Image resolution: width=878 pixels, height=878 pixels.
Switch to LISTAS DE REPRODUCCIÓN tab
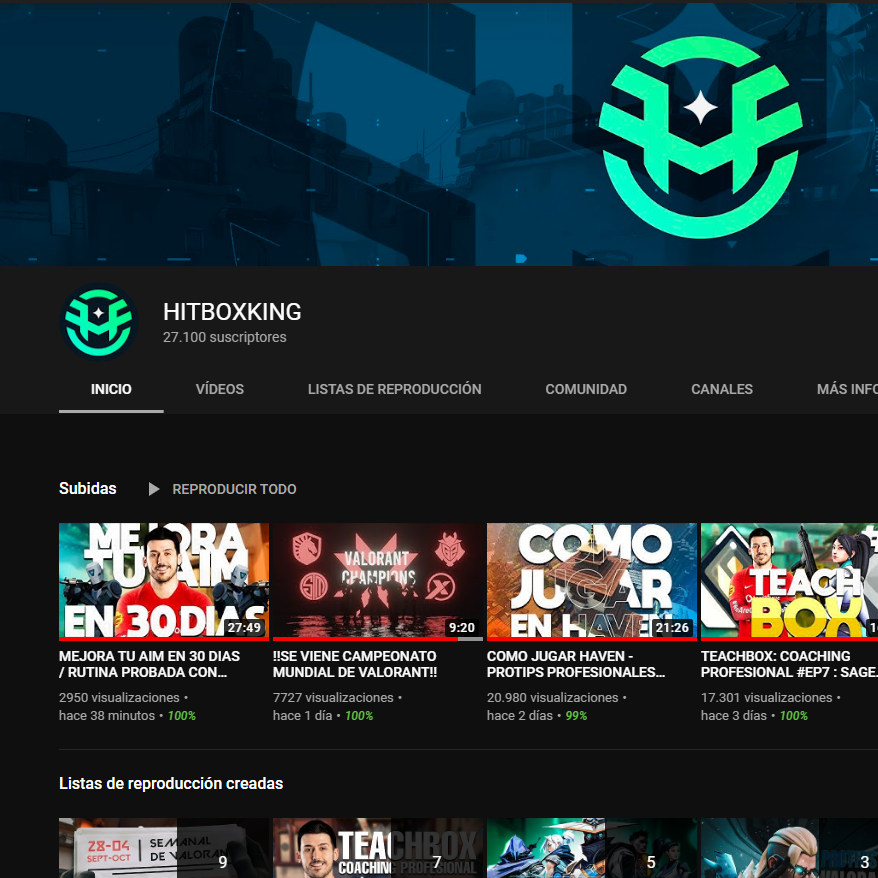[394, 389]
